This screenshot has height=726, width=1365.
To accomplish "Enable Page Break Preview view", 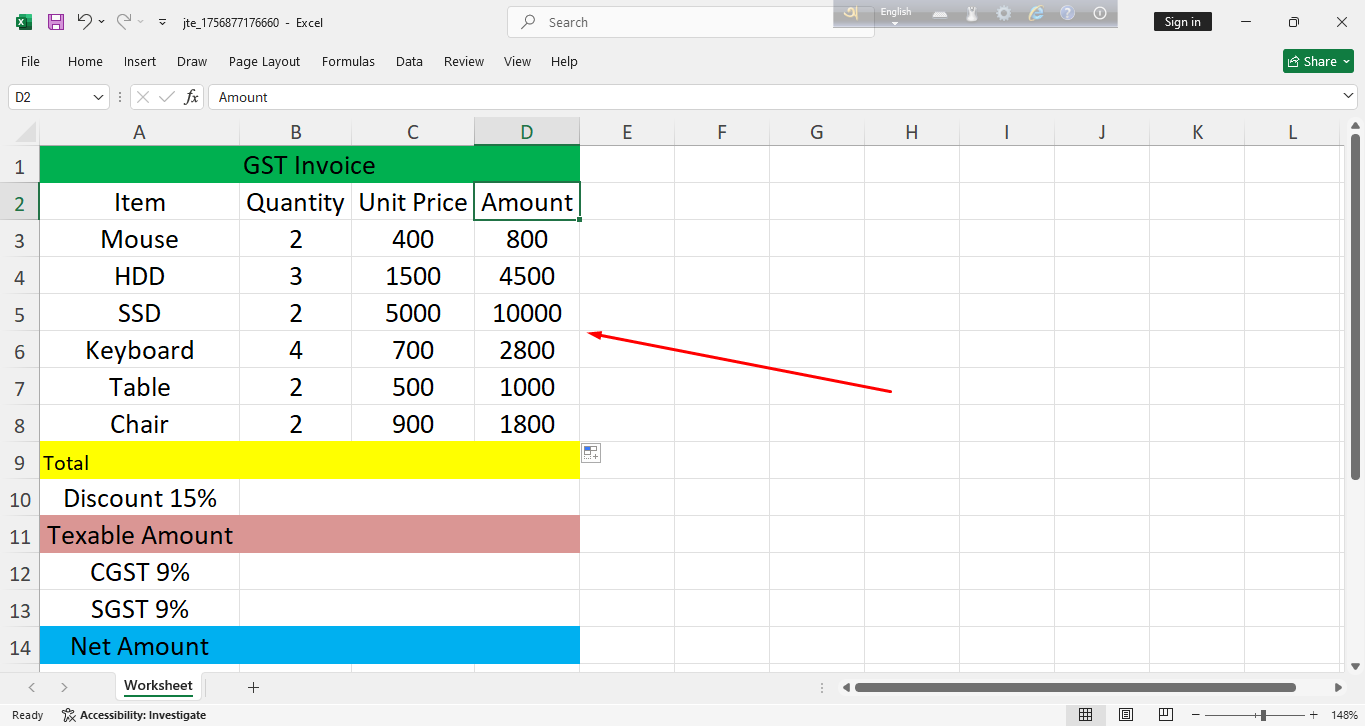I will 1166,715.
